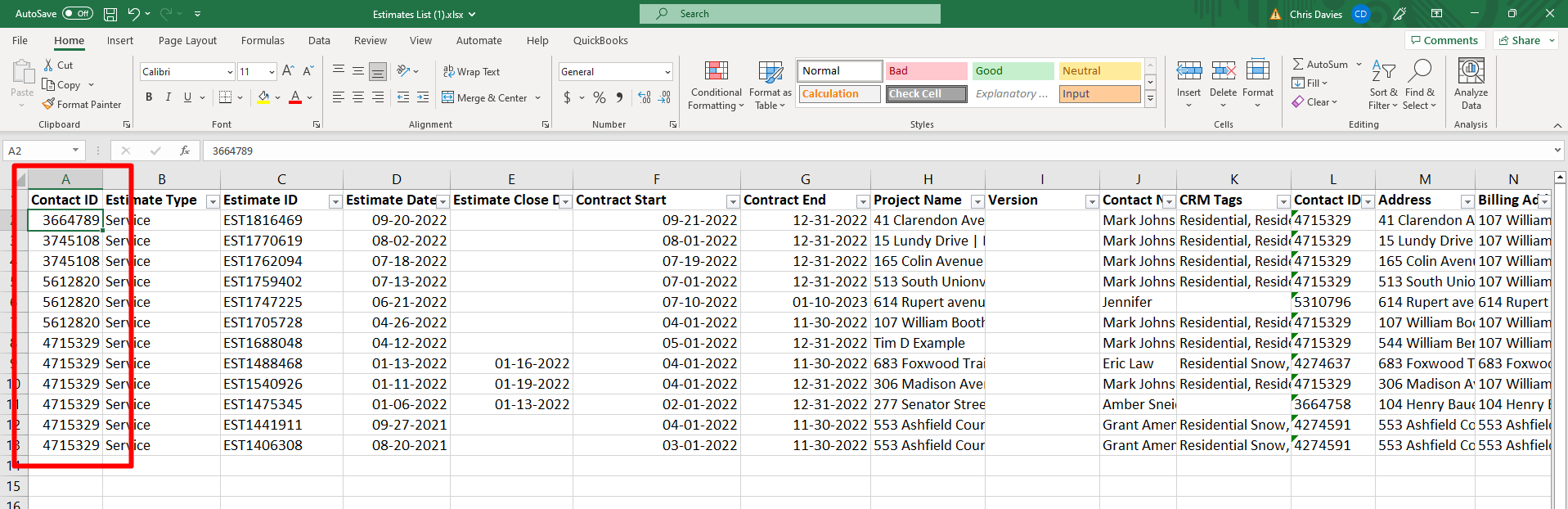Screen dimensions: 1568x509
Task: Open the QuickBooks ribbon tab
Action: tap(600, 41)
